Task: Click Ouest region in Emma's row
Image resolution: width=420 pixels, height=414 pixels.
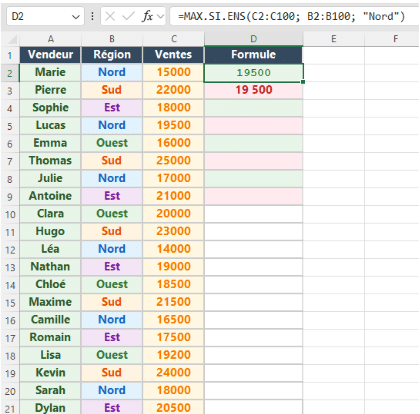Action: click(112, 143)
